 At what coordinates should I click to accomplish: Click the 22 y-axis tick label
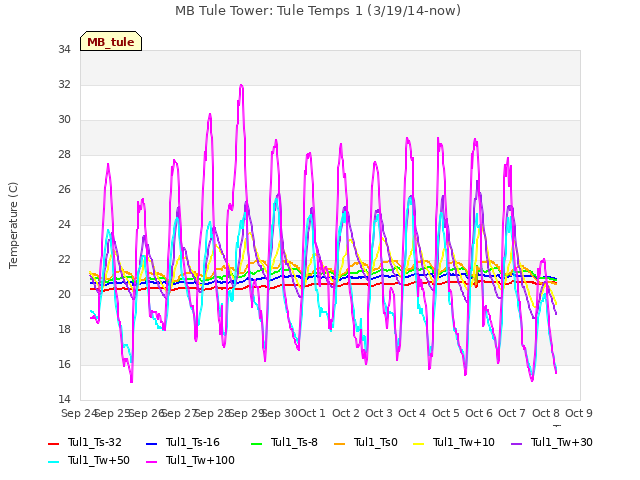click(x=64, y=260)
